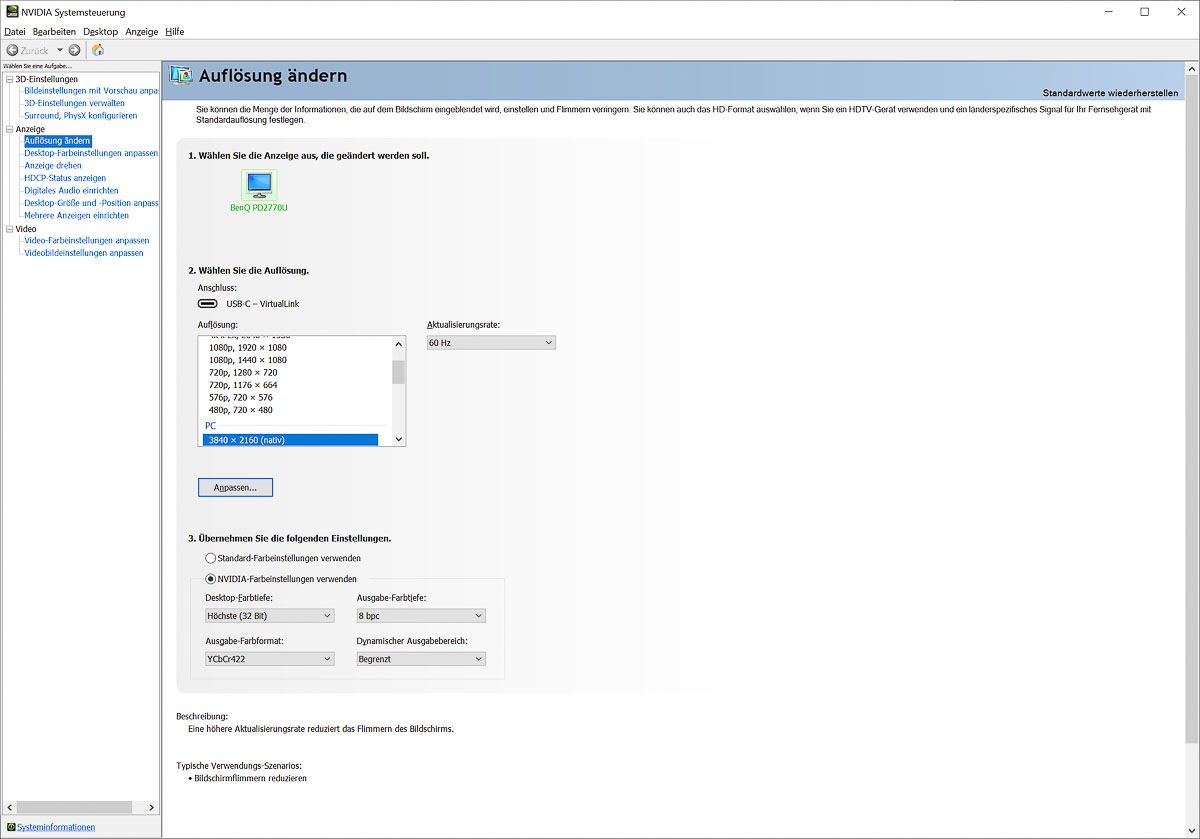Open the Ausgabe-Farbformat YCbCr422 dropdown
Screen dimensions: 1200x839
[x=269, y=659]
